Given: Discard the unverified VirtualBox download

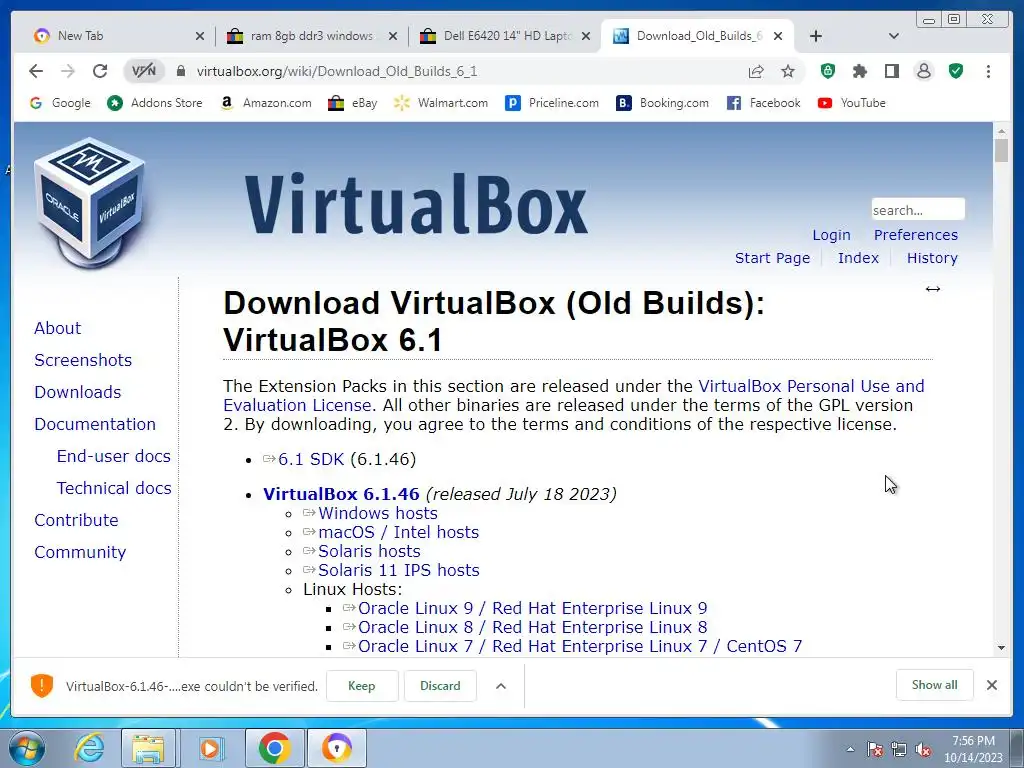Looking at the screenshot, I should (x=440, y=686).
